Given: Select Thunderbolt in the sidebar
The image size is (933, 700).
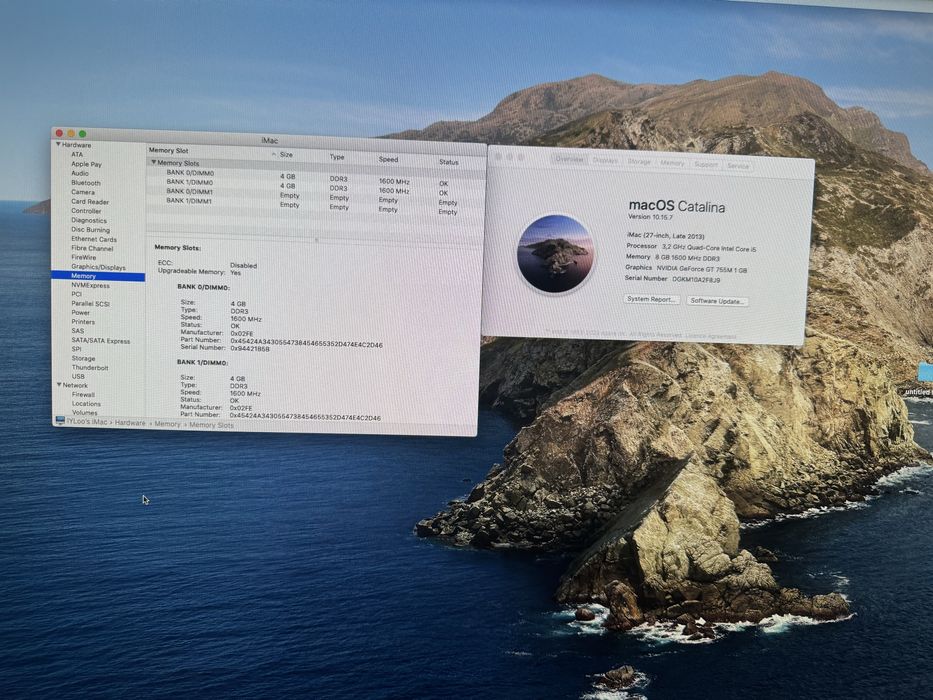Looking at the screenshot, I should [x=90, y=368].
